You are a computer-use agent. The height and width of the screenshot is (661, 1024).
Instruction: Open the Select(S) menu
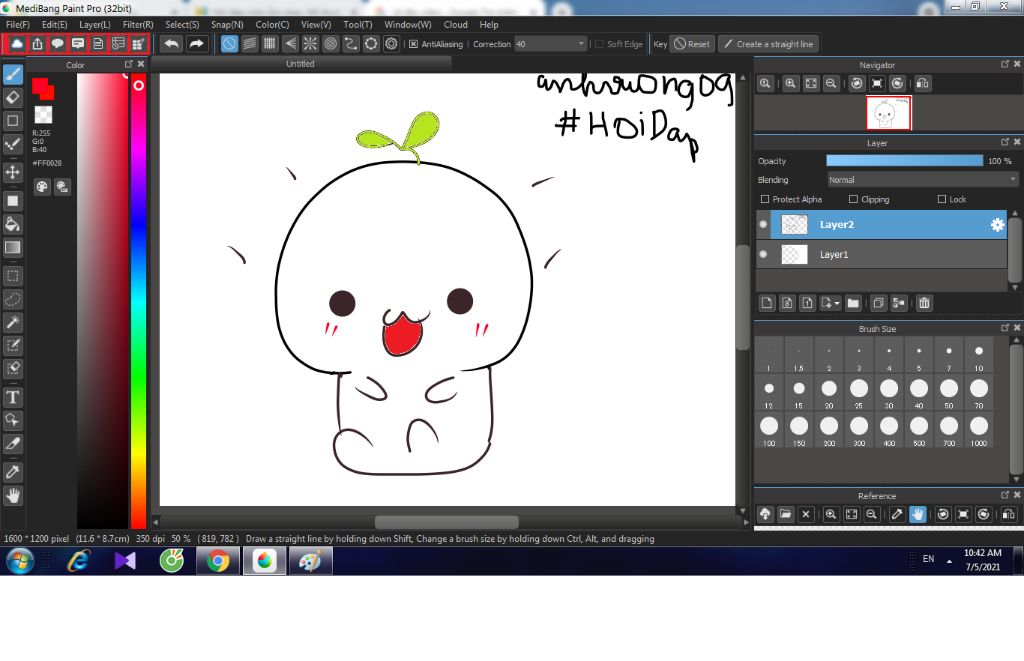[182, 25]
